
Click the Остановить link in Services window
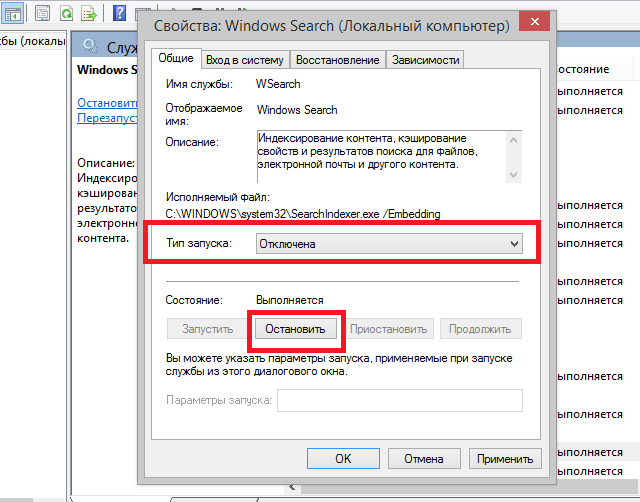click(x=107, y=103)
